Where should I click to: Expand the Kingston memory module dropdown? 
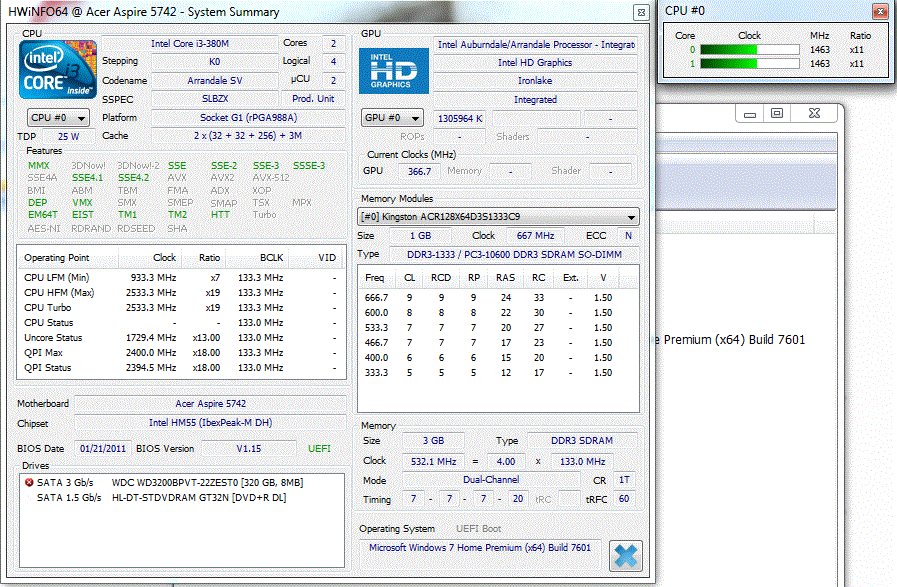click(x=498, y=217)
